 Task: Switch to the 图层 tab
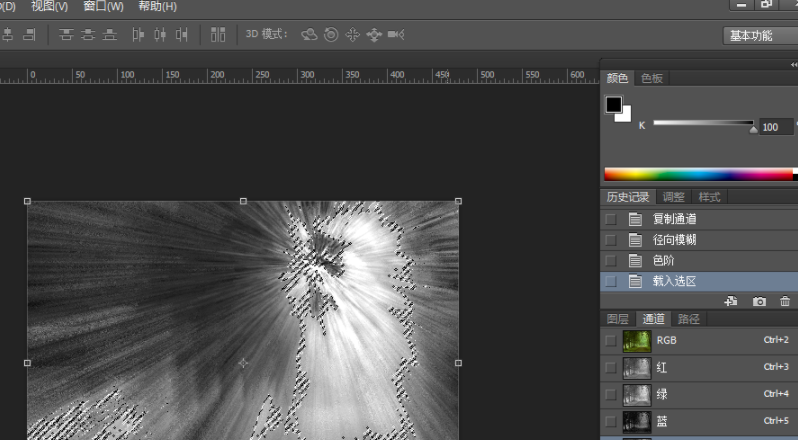tap(618, 319)
